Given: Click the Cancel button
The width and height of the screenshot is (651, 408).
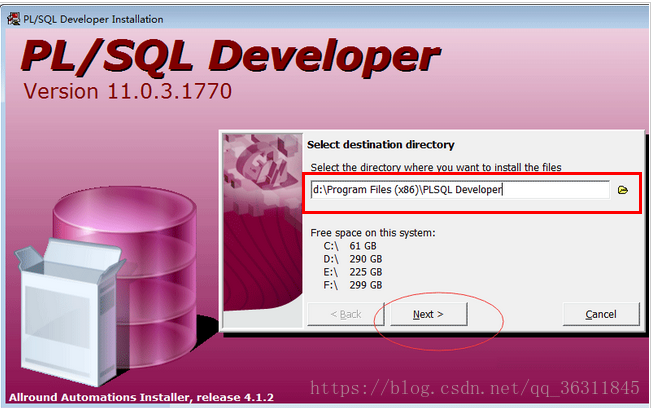Looking at the screenshot, I should coord(601,314).
